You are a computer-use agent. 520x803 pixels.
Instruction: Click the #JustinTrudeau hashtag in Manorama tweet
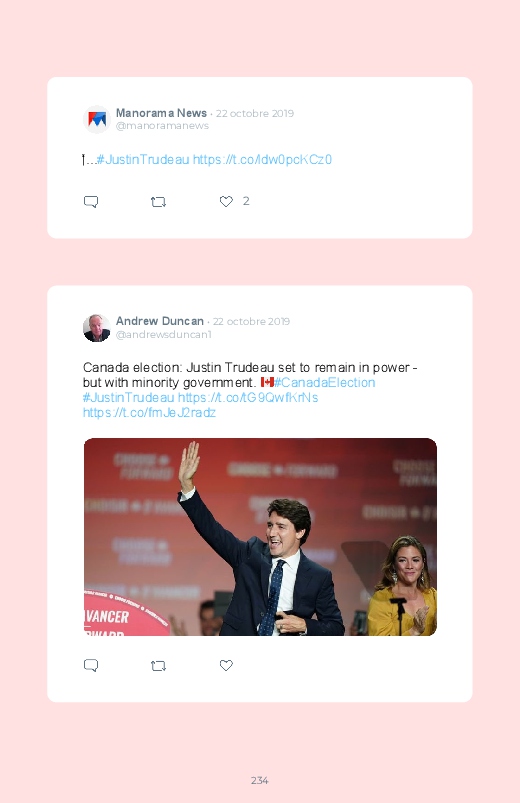[x=143, y=159]
